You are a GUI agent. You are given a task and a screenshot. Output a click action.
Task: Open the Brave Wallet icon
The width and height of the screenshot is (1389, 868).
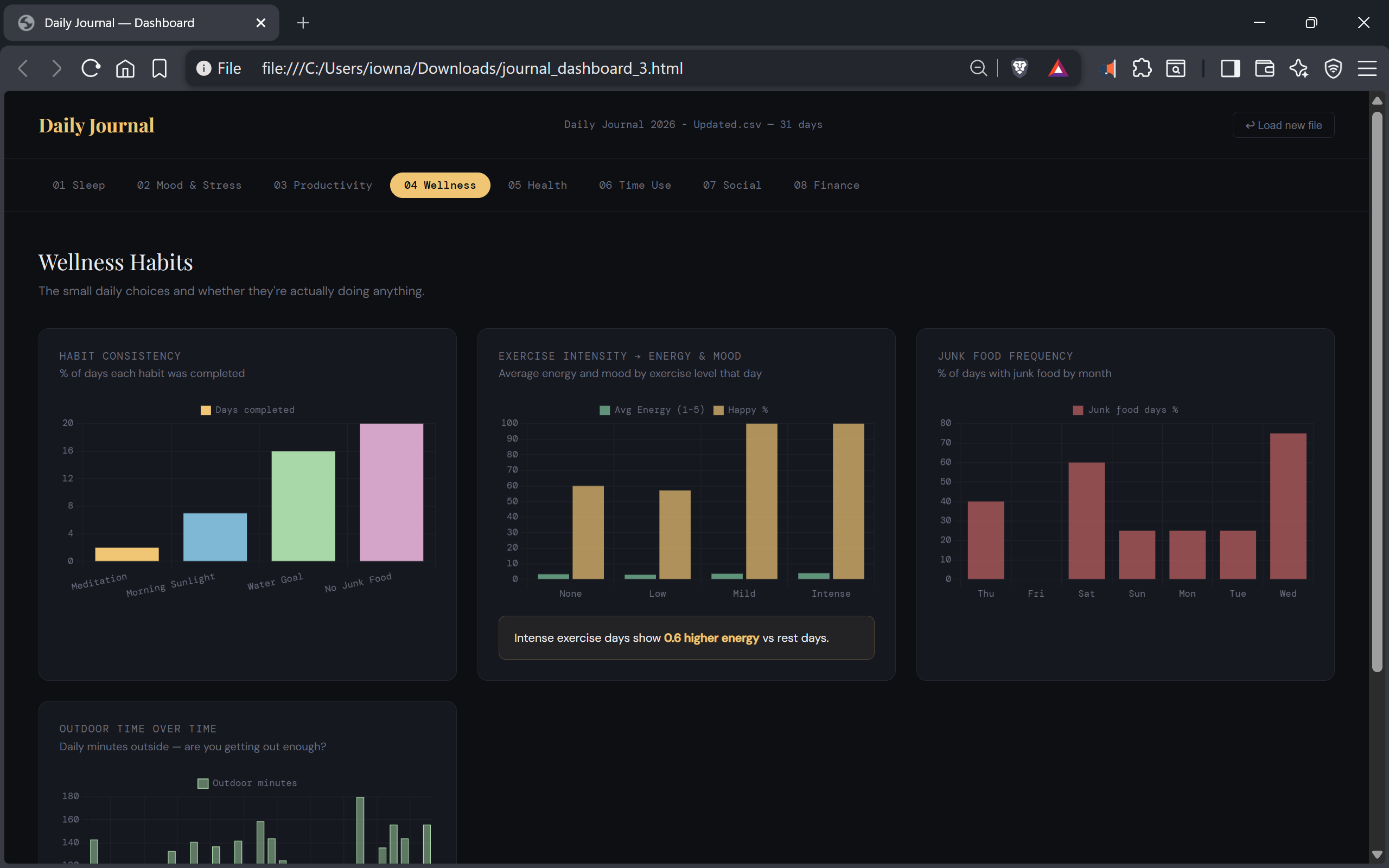pos(1264,68)
